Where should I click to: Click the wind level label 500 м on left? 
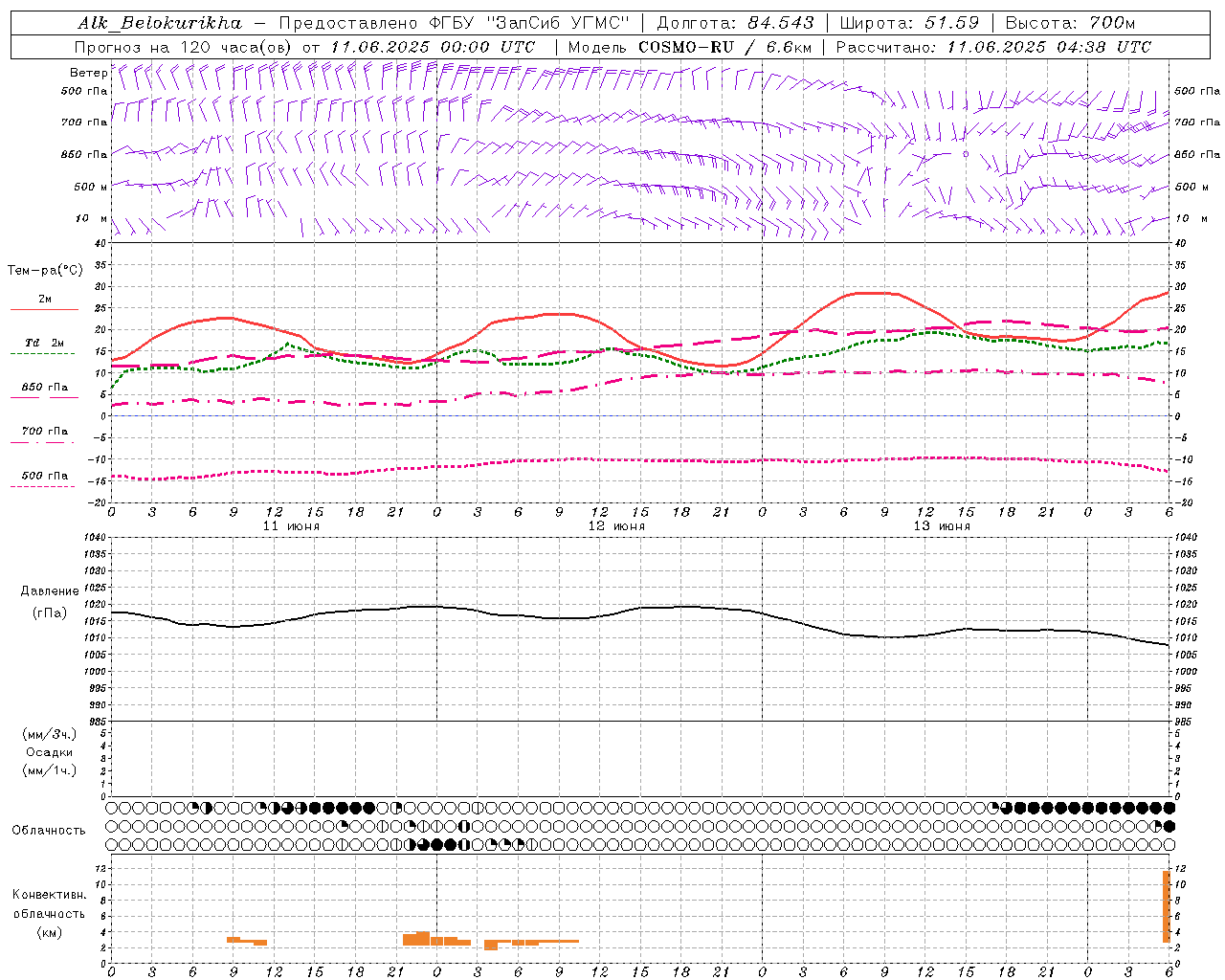pyautogui.click(x=91, y=187)
